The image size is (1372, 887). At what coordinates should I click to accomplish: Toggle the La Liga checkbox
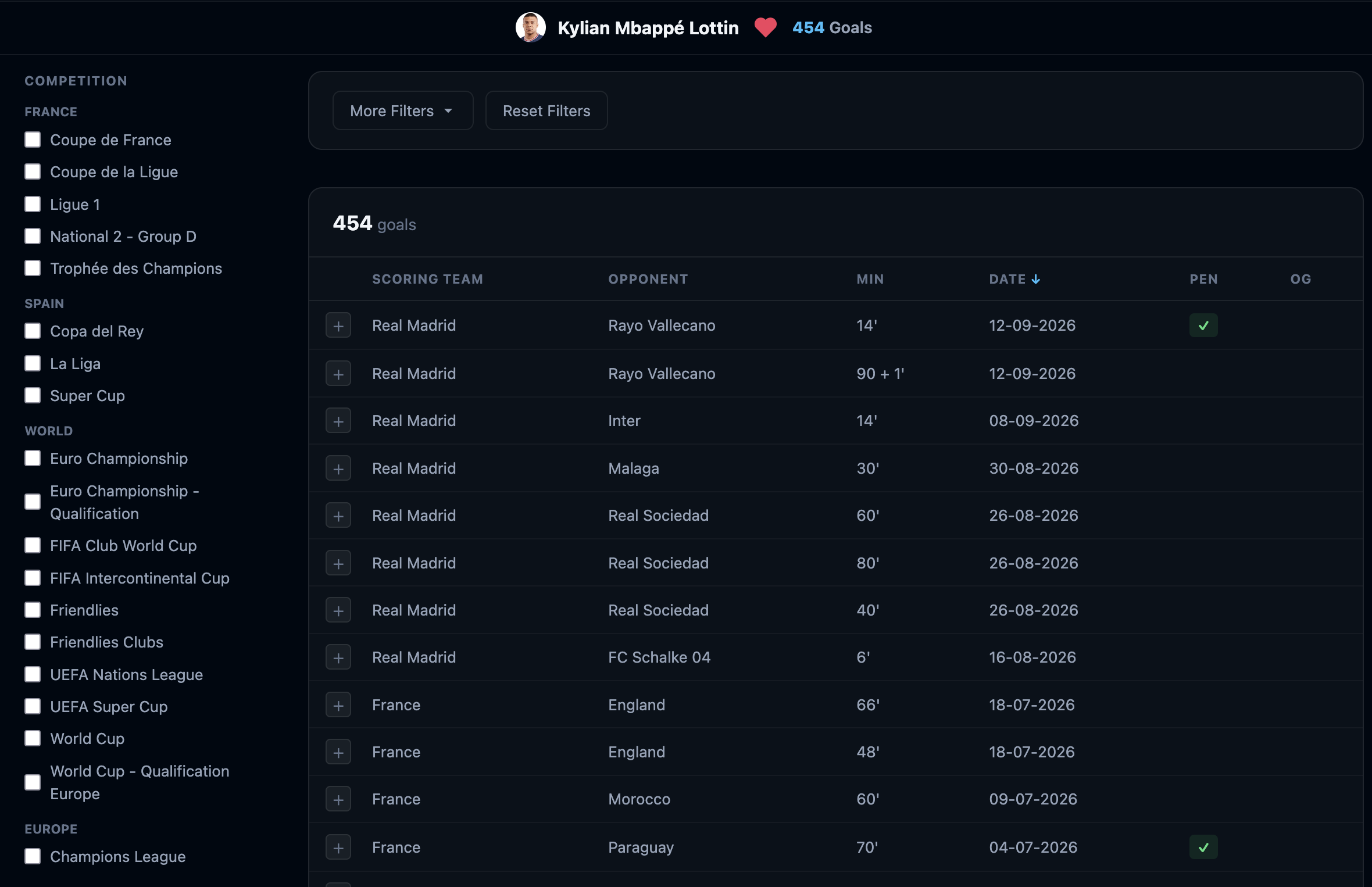pos(33,363)
